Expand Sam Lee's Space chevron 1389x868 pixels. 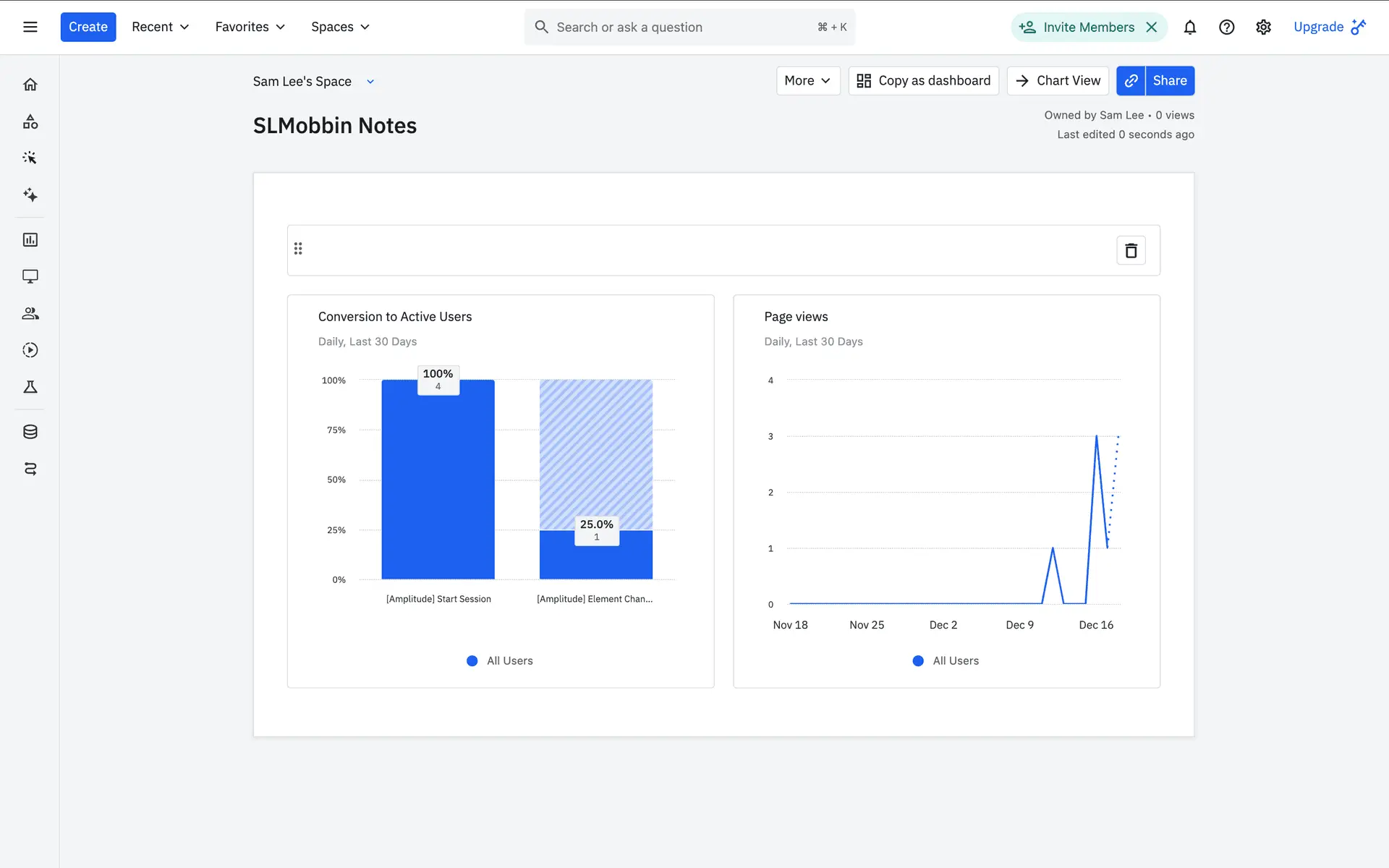370,82
